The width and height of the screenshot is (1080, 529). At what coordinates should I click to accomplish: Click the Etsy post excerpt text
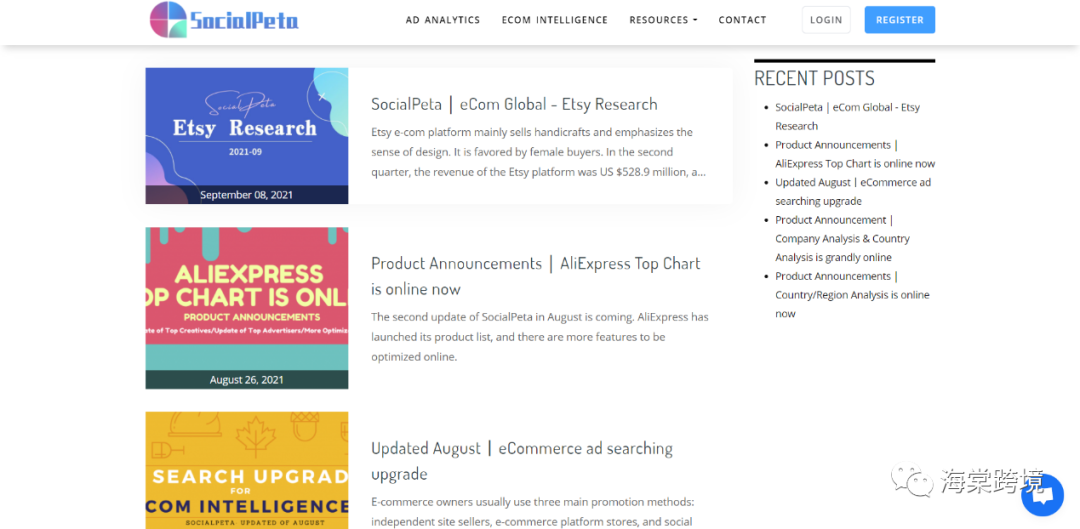(x=538, y=152)
